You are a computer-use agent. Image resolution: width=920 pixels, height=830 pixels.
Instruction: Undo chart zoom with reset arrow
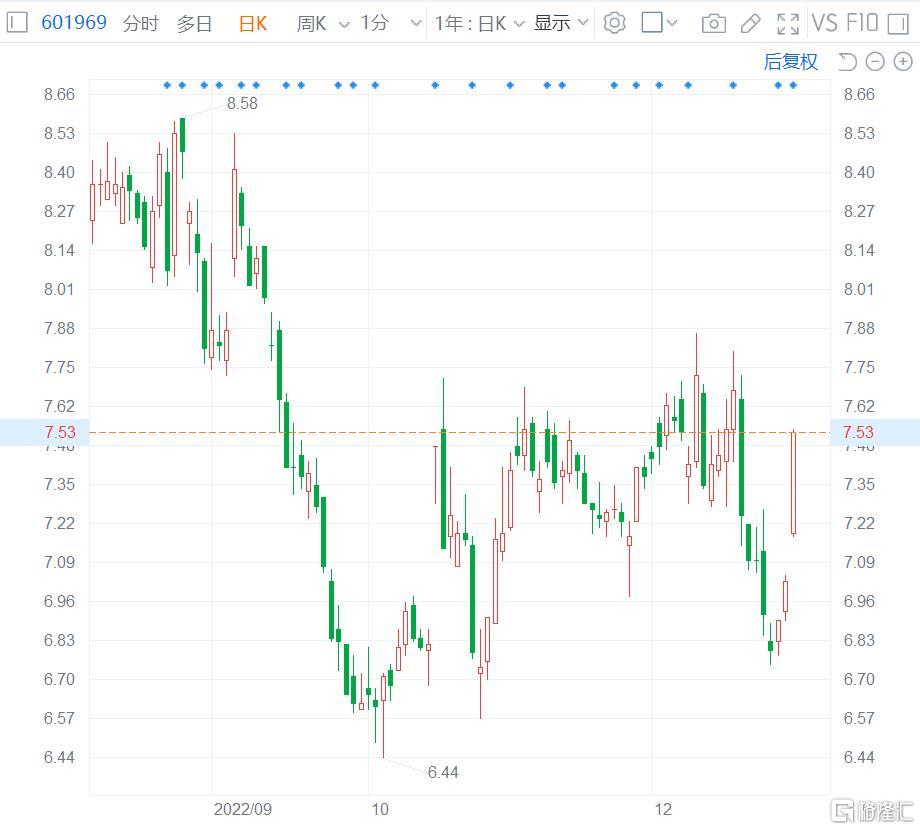(847, 62)
